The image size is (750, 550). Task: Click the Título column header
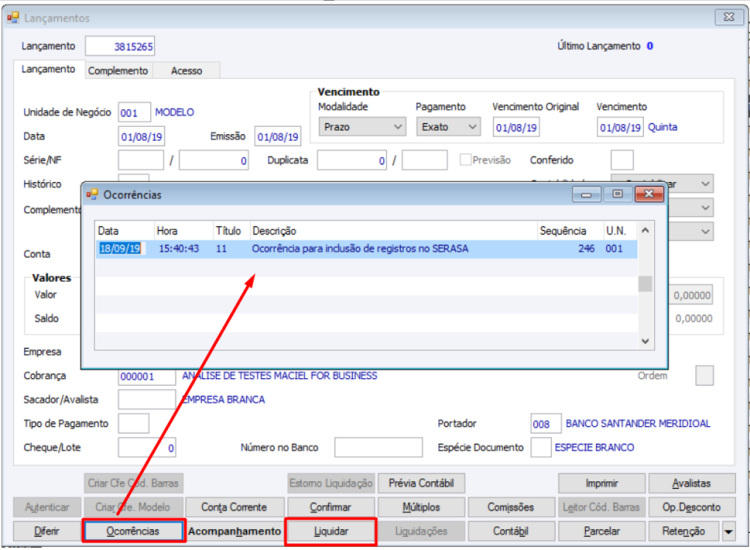(x=232, y=231)
